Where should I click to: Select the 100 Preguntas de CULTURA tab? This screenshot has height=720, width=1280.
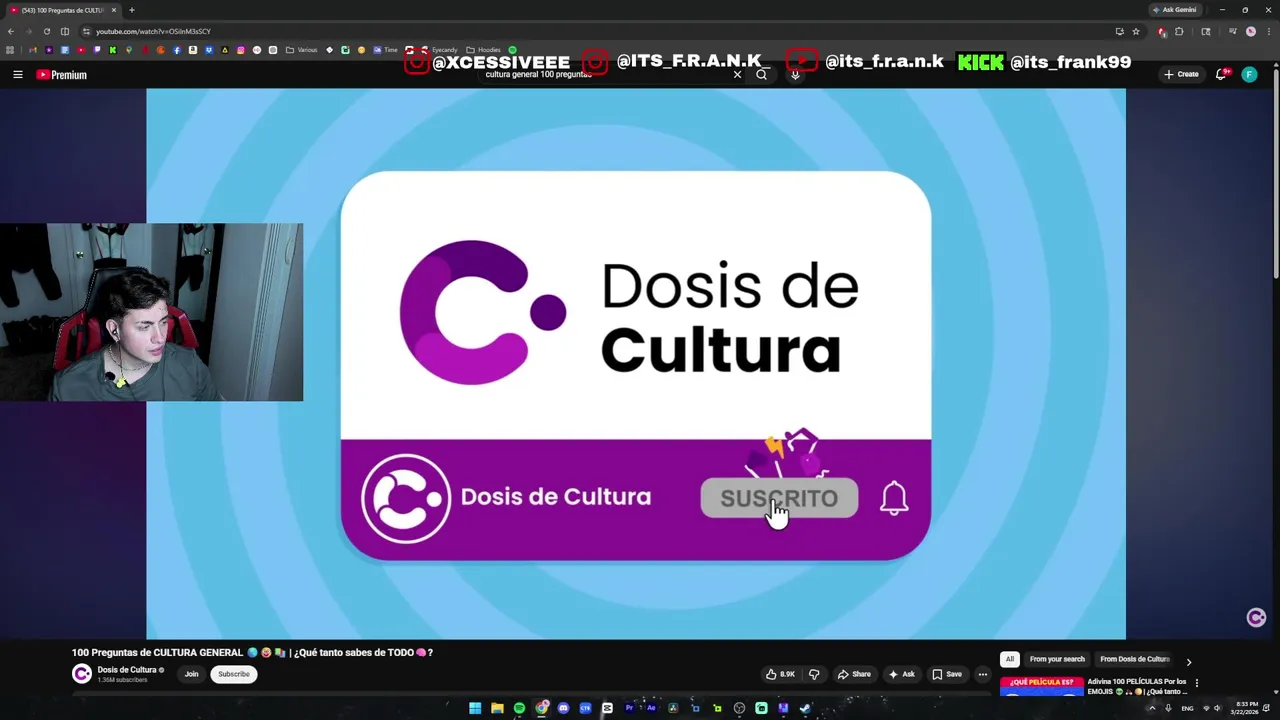click(x=62, y=10)
